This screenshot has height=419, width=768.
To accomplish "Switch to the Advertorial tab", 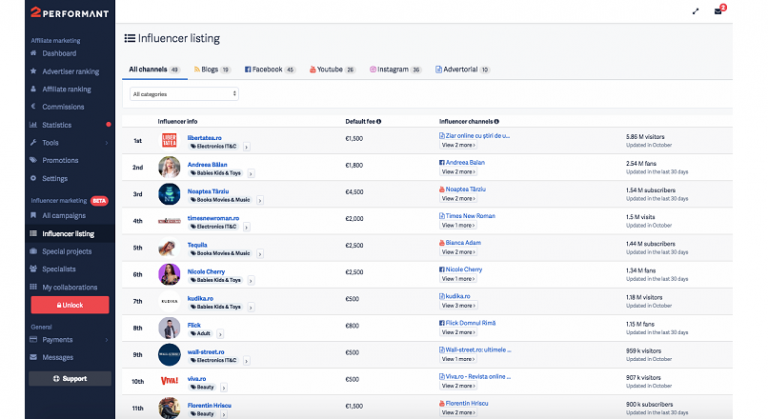I will [x=462, y=70].
